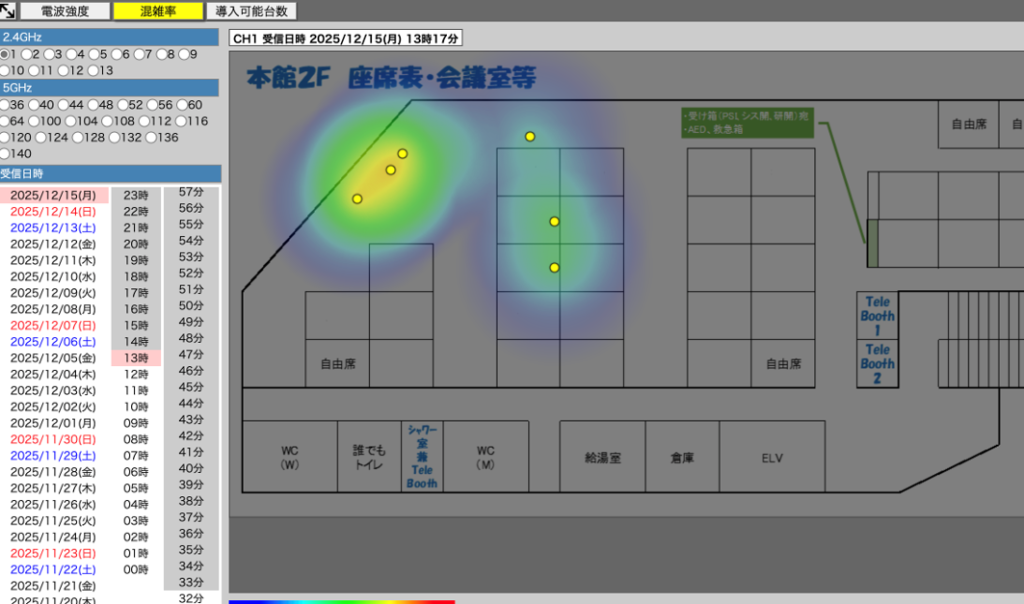The height and width of the screenshot is (604, 1024).
Task: Click the rainbow color legend bar
Action: coord(341,601)
